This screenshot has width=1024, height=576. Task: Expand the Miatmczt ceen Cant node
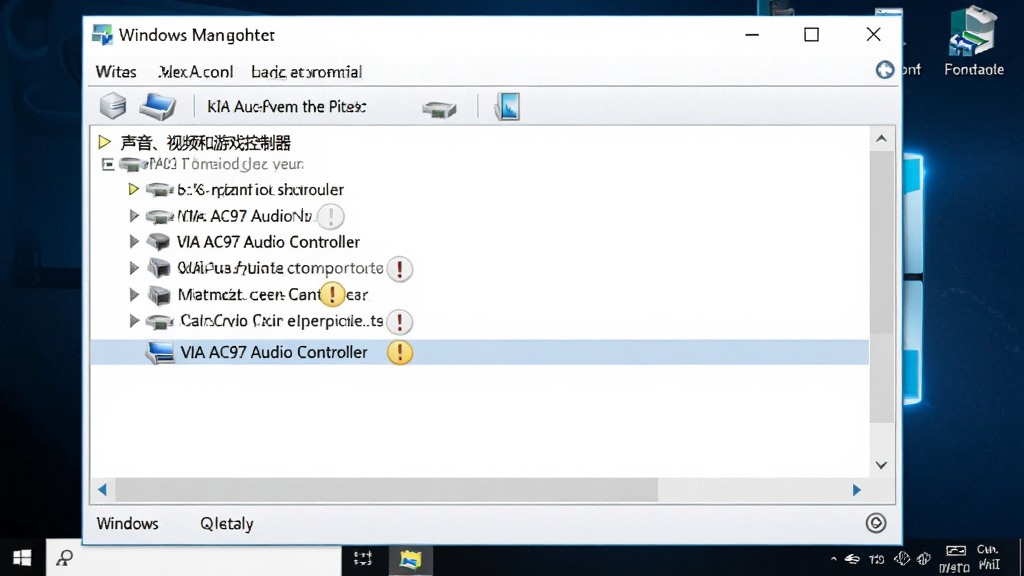pyautogui.click(x=133, y=295)
